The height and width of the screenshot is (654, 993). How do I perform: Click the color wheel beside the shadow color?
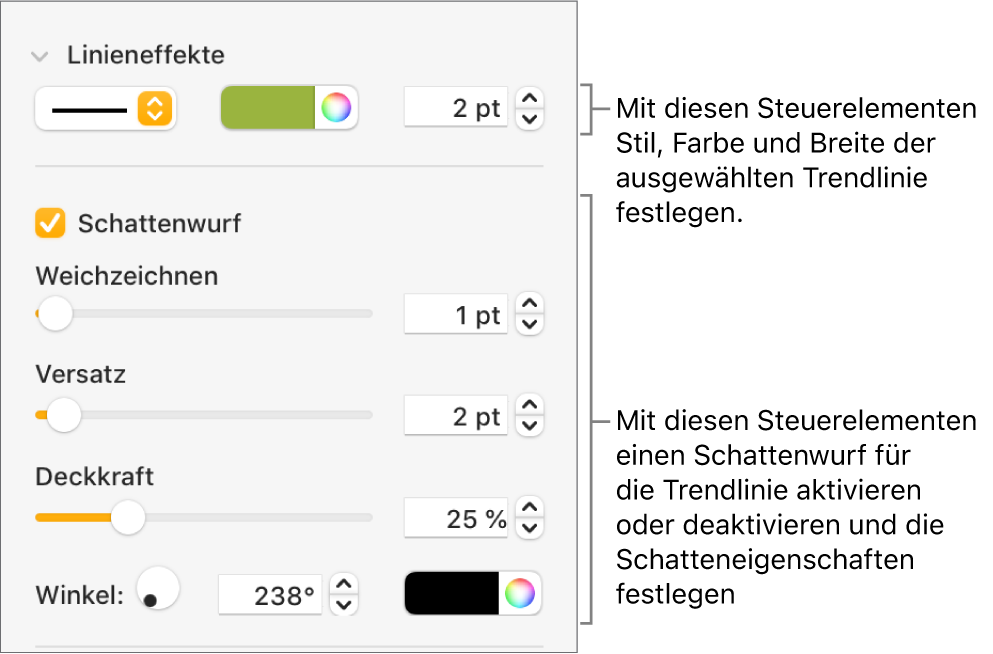point(522,592)
